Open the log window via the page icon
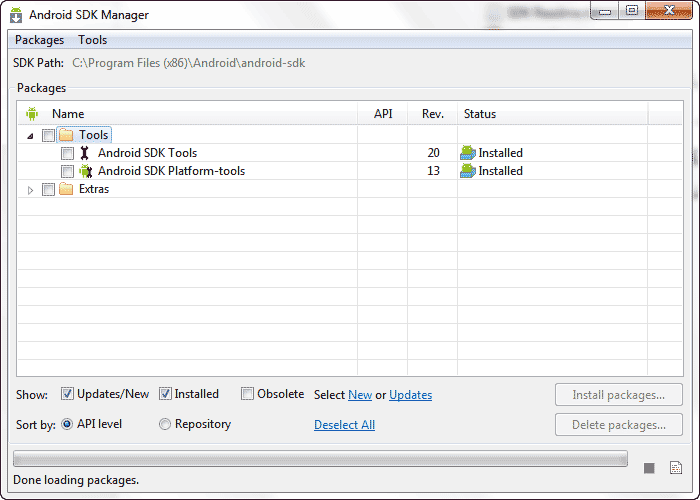This screenshot has height=500, width=700. [x=676, y=467]
